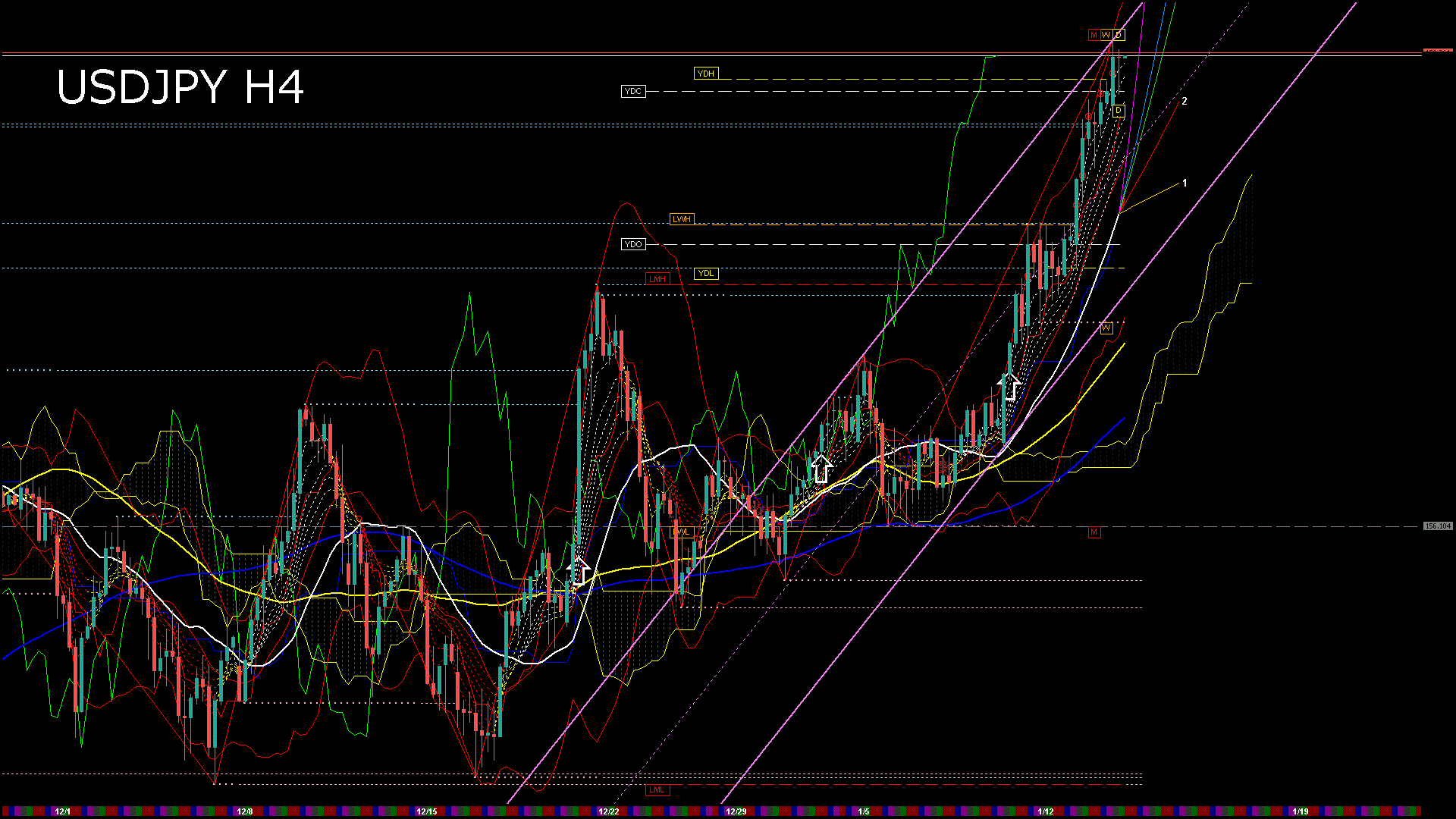The image size is (1456, 819).
Task: Select the YDC yesterday-close label
Action: (x=633, y=92)
